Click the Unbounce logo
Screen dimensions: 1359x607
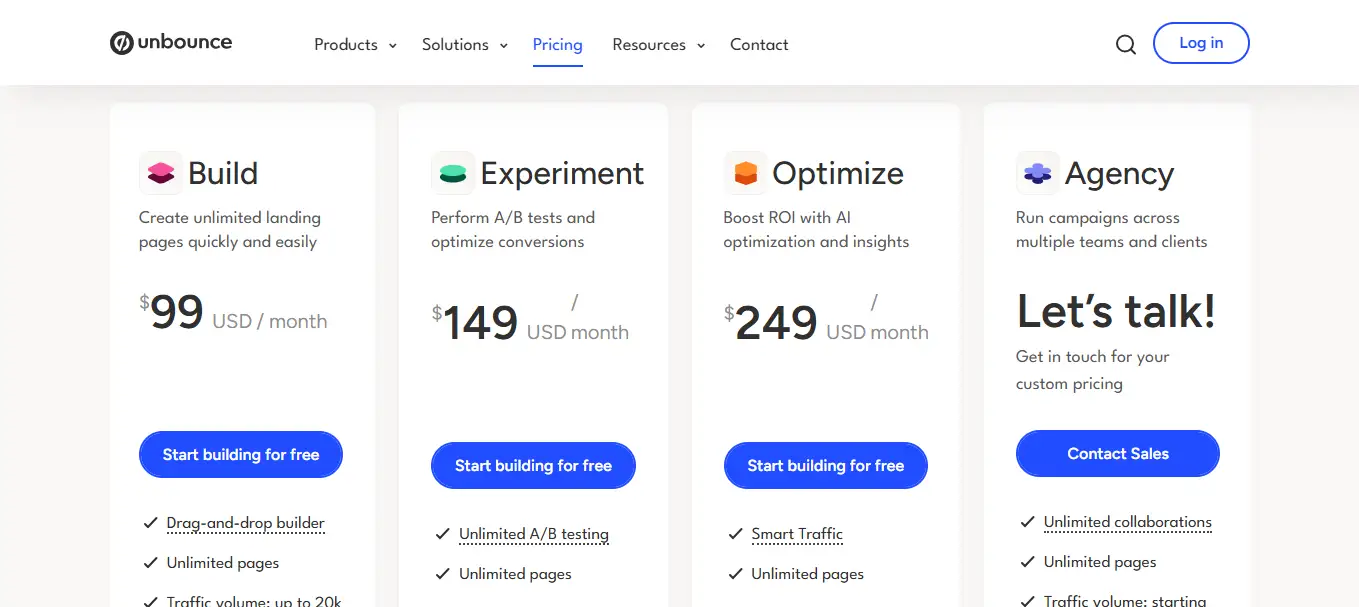point(171,43)
